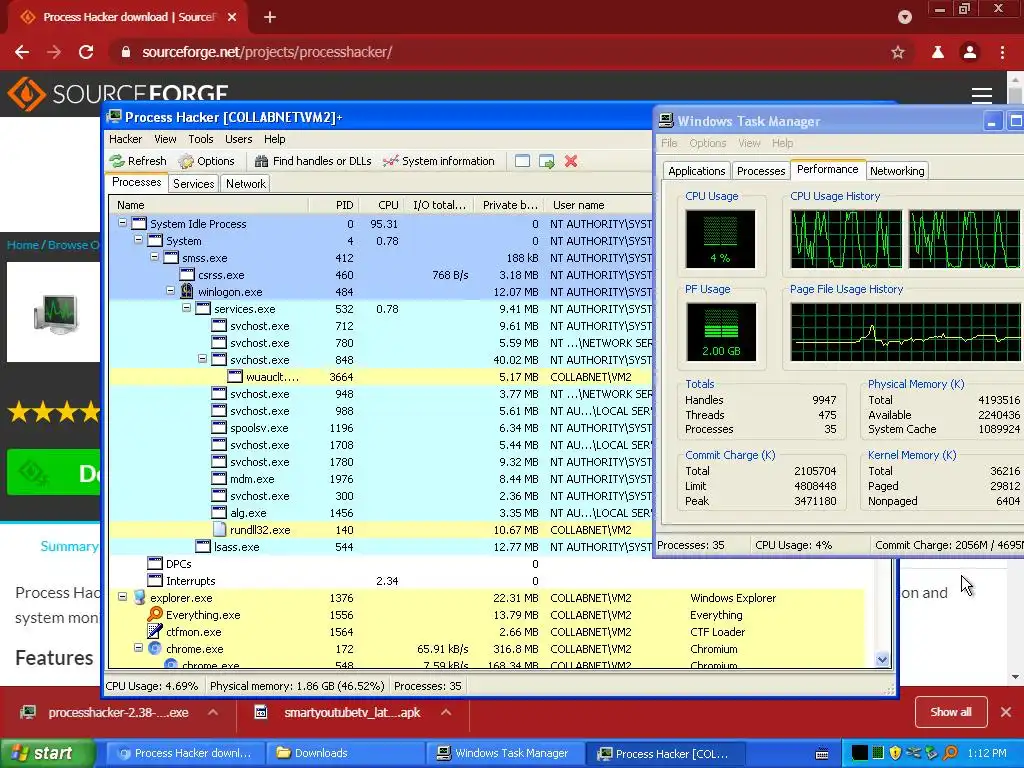Screen dimensions: 1024x768
Task: Open processhacker download item arrow
Action: point(213,712)
